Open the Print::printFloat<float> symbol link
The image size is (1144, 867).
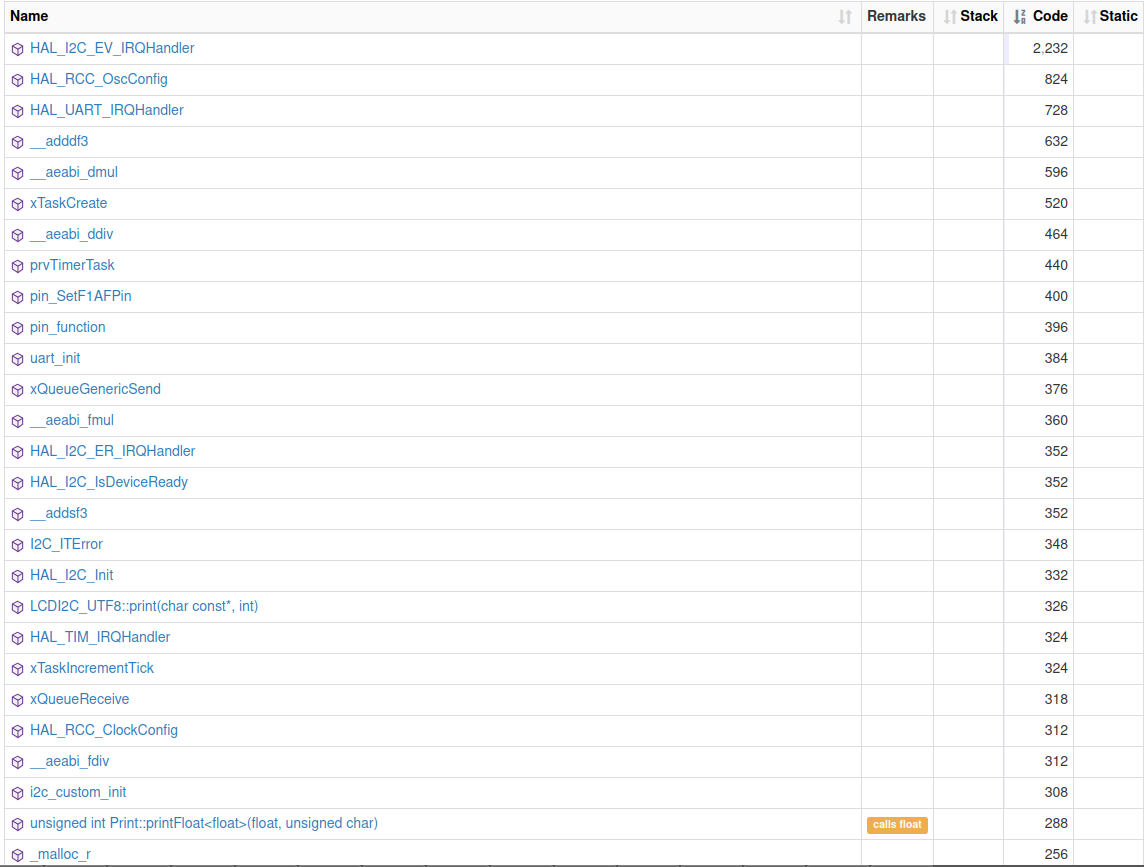(x=204, y=823)
